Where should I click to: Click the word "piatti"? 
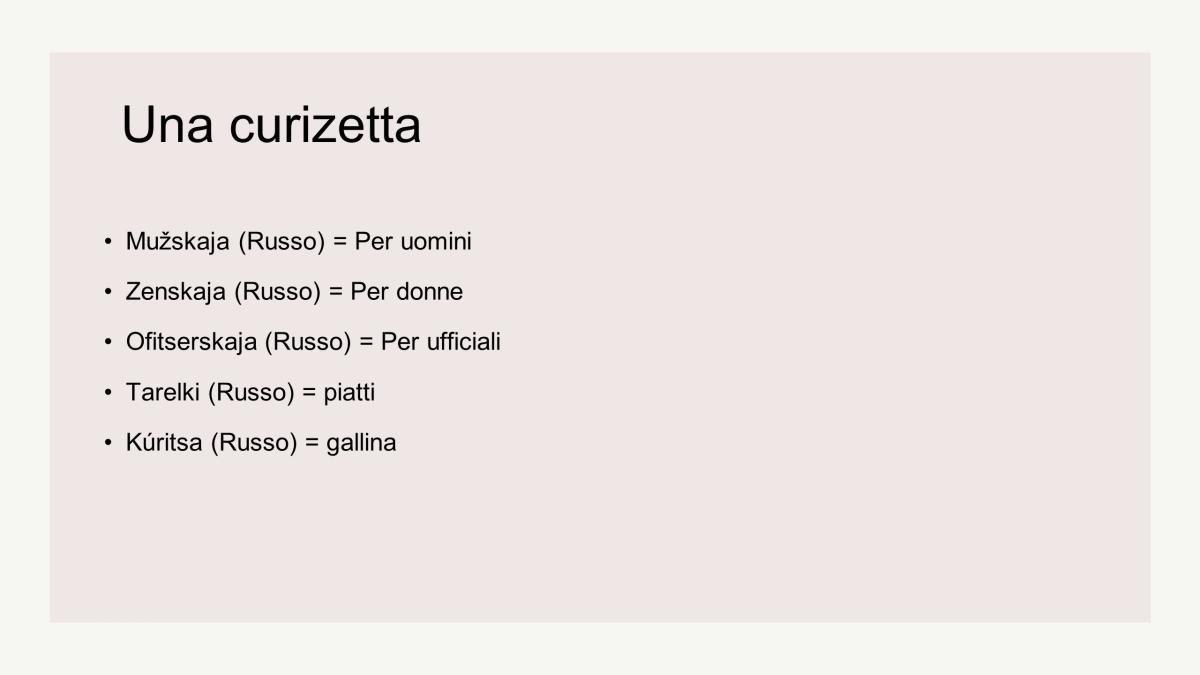coord(349,392)
